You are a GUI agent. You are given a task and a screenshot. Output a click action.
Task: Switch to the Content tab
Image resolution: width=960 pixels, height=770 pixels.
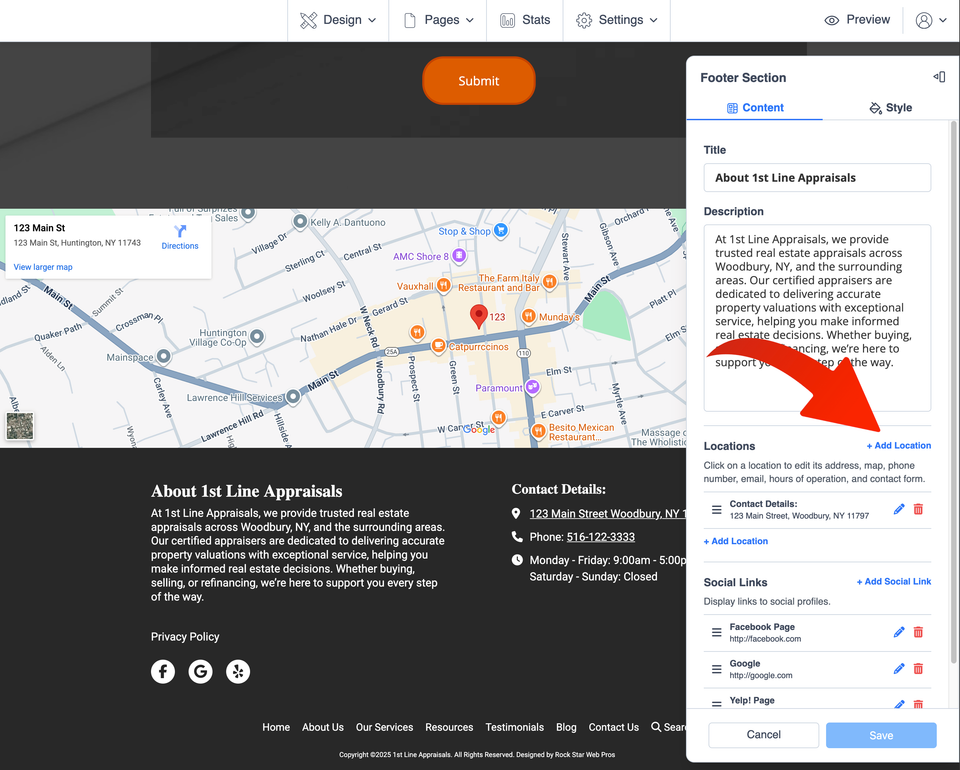coord(754,108)
